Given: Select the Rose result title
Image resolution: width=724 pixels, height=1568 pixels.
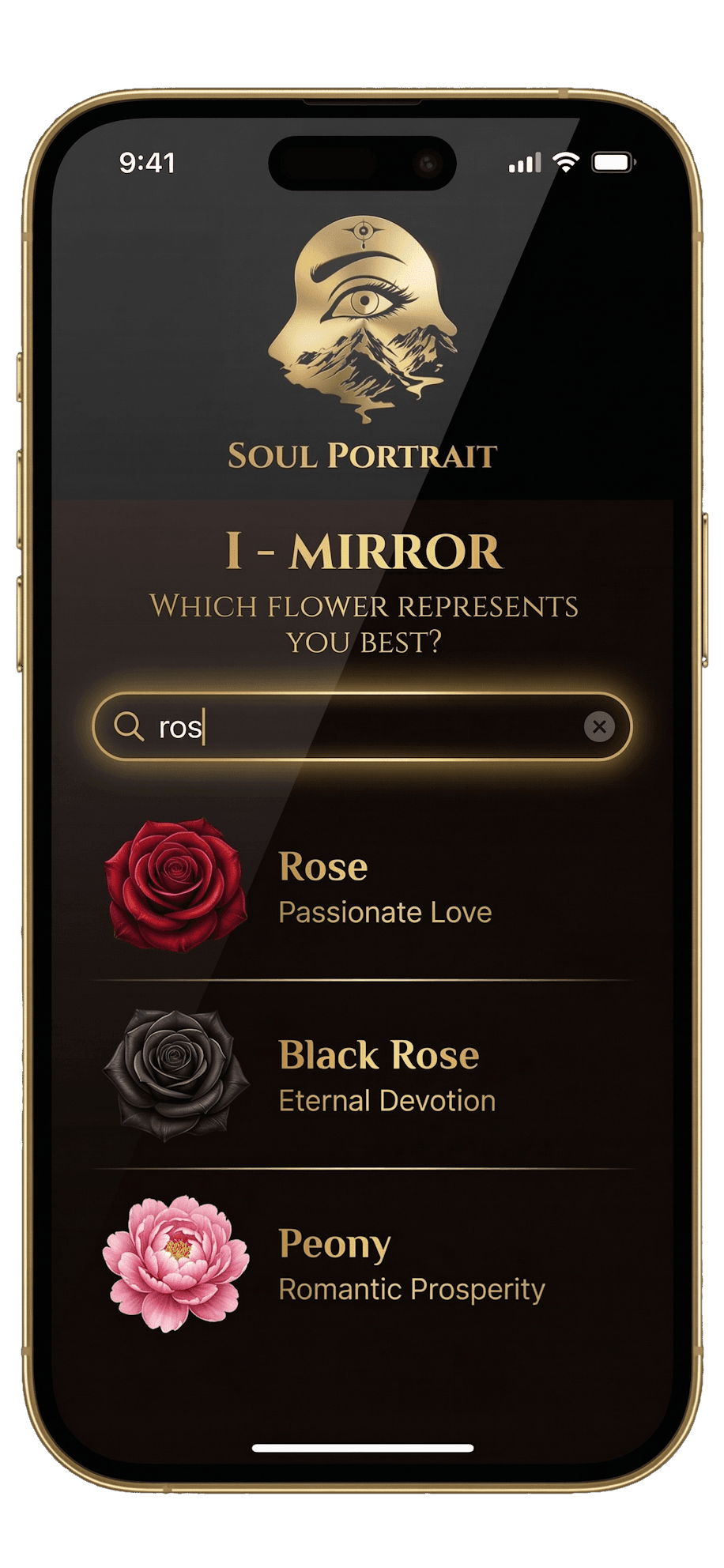Looking at the screenshot, I should 323,867.
